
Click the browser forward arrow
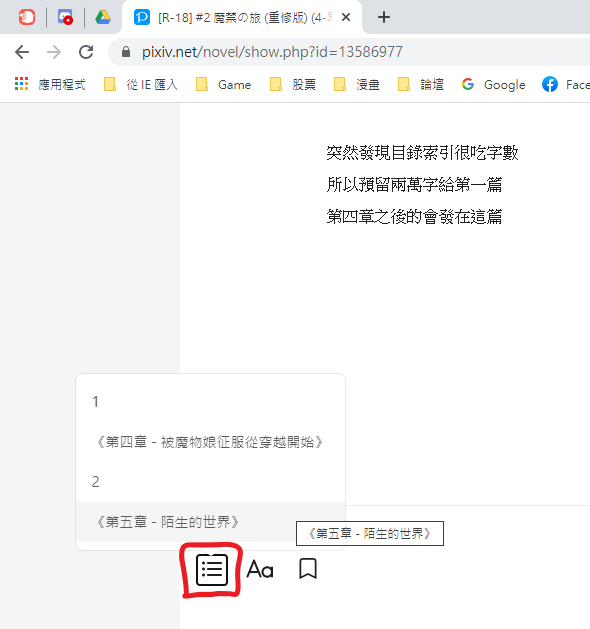click(54, 52)
